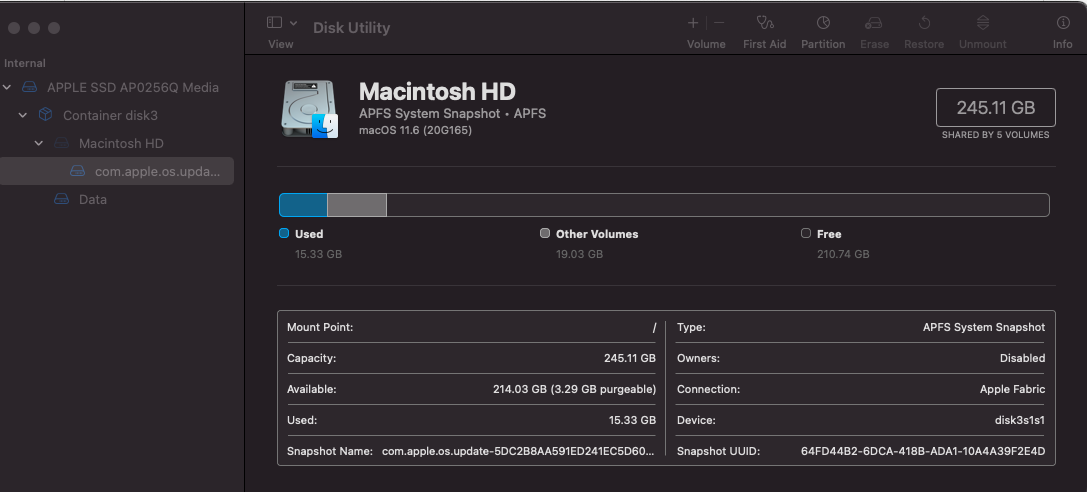Click the 'Macintosh HD' title heading
The height and width of the screenshot is (492, 1087).
pyautogui.click(x=437, y=91)
